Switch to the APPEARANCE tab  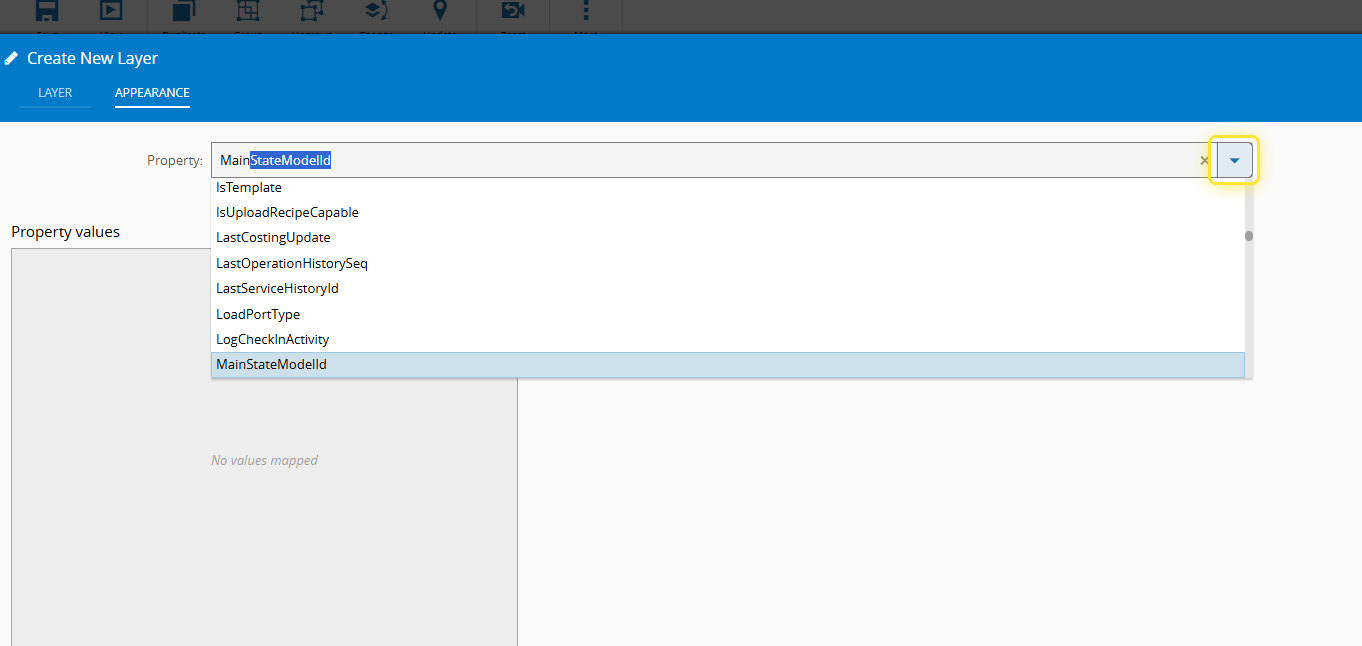tap(152, 93)
